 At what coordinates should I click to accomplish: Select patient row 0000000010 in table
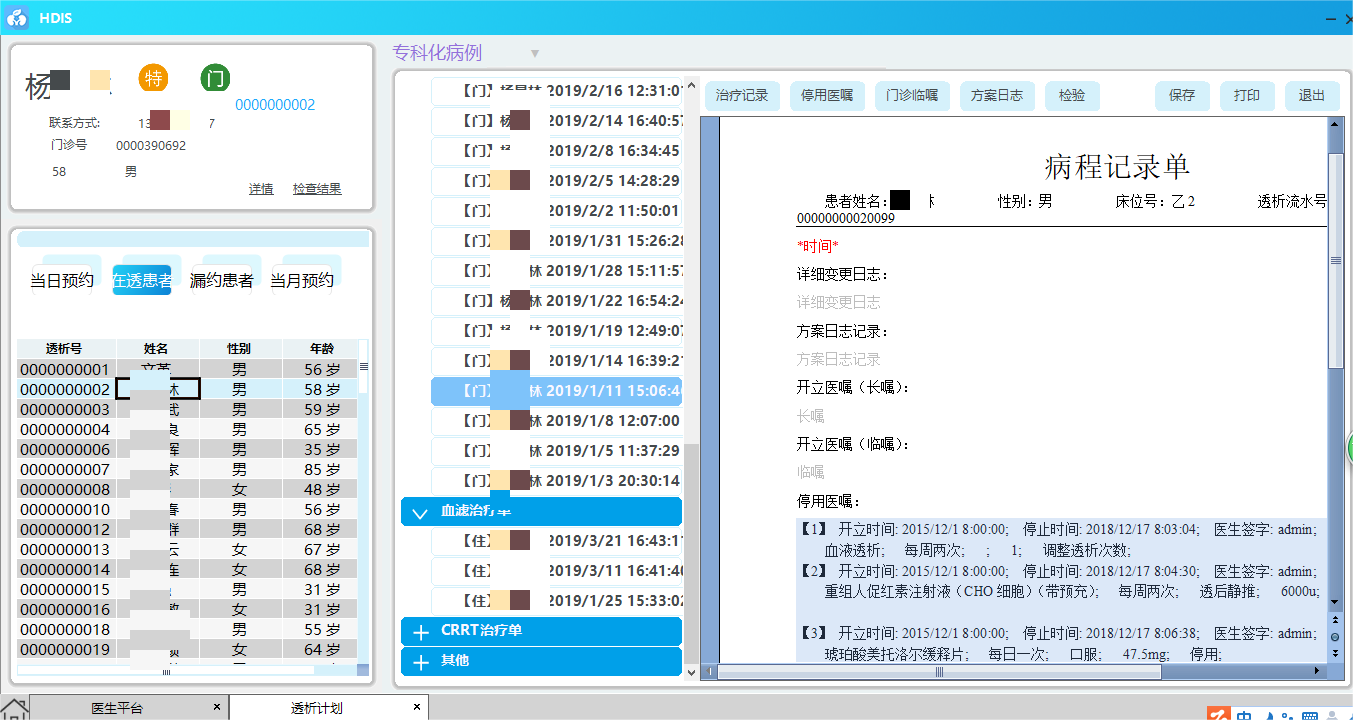pos(65,510)
